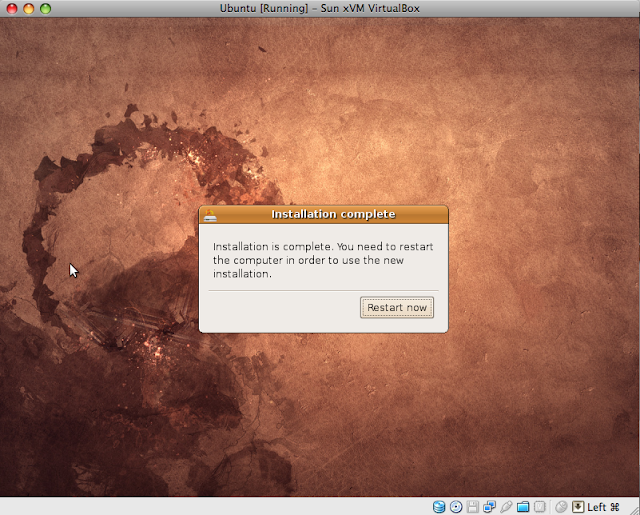Click the Restart now button
The width and height of the screenshot is (640, 515).
pyautogui.click(x=397, y=307)
